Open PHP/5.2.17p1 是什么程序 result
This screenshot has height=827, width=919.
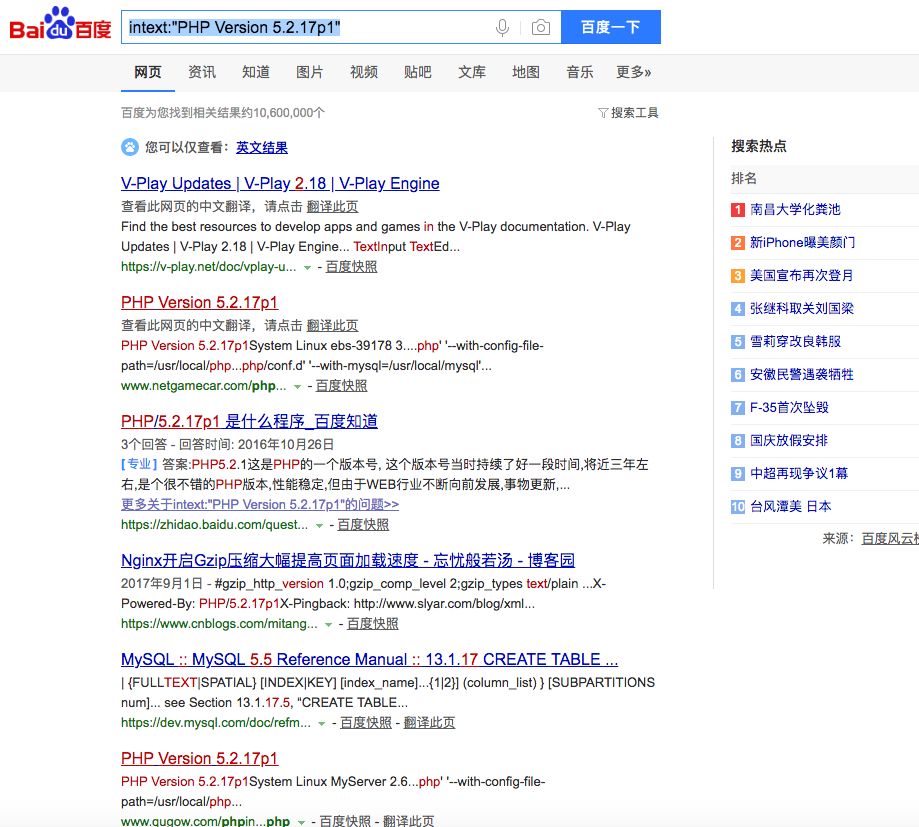[x=249, y=421]
